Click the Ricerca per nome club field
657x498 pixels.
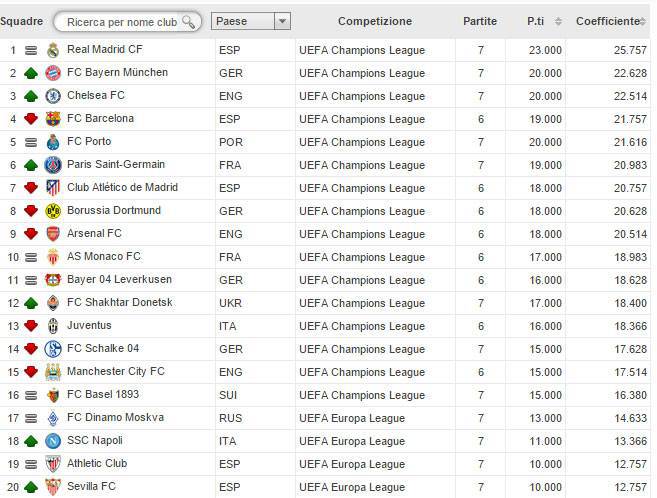coord(127,22)
